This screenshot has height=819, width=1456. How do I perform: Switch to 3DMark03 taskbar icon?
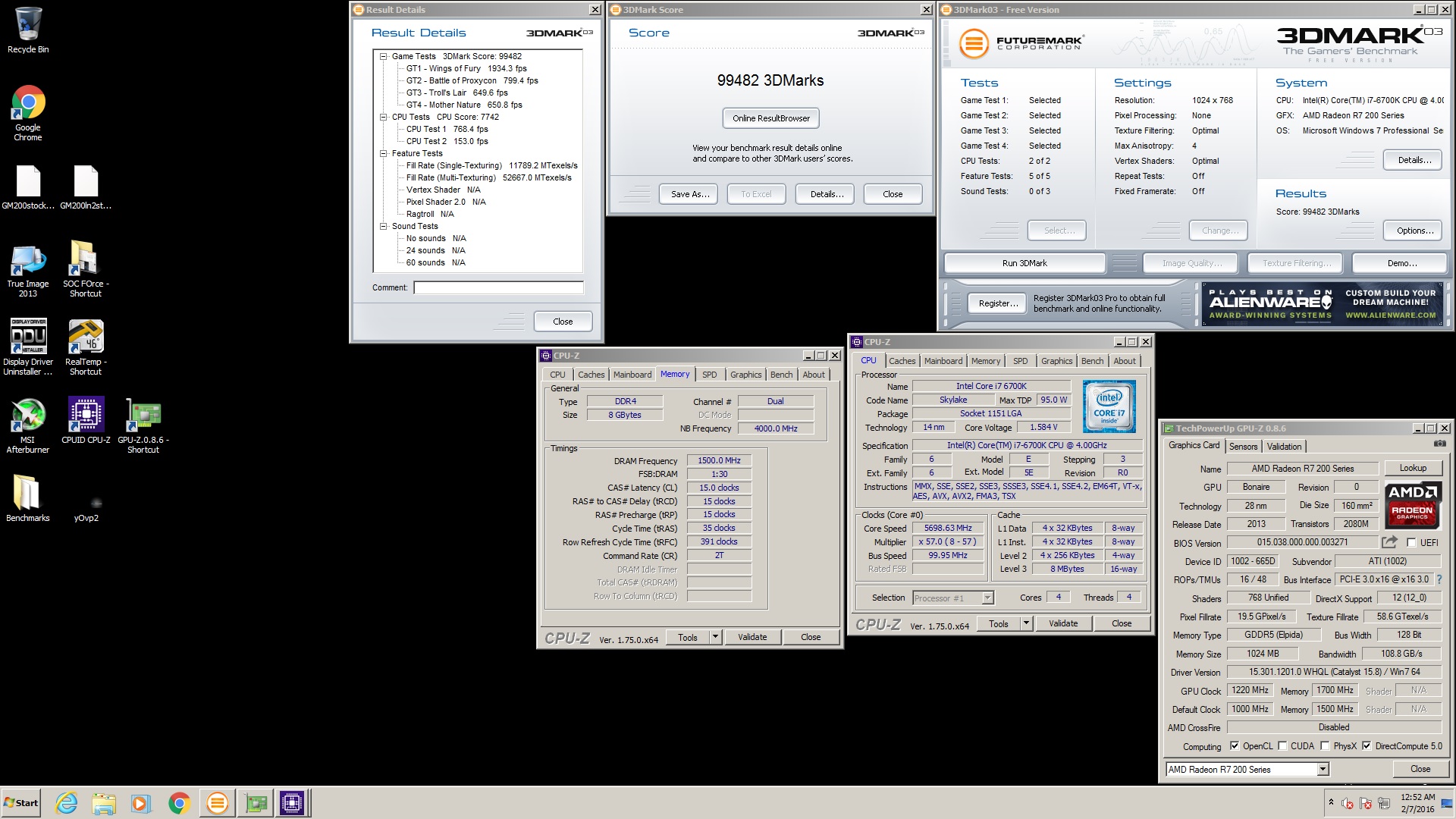click(217, 802)
